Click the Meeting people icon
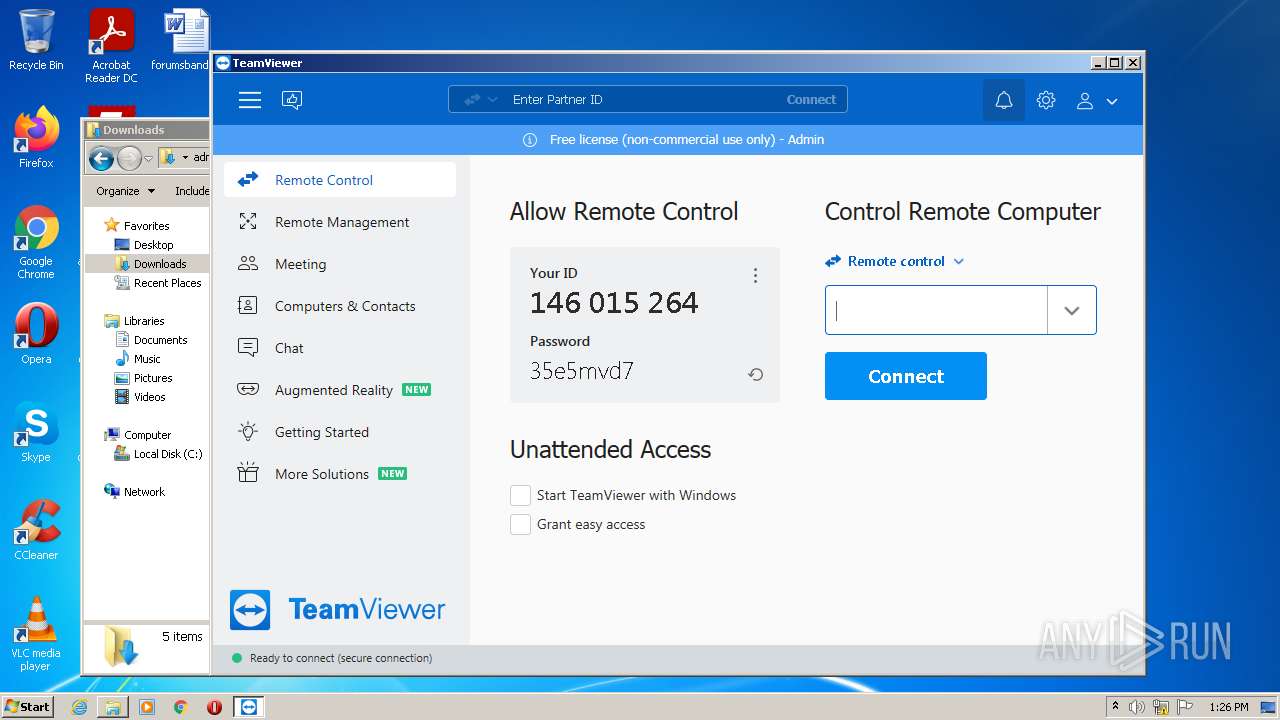 pyautogui.click(x=248, y=264)
